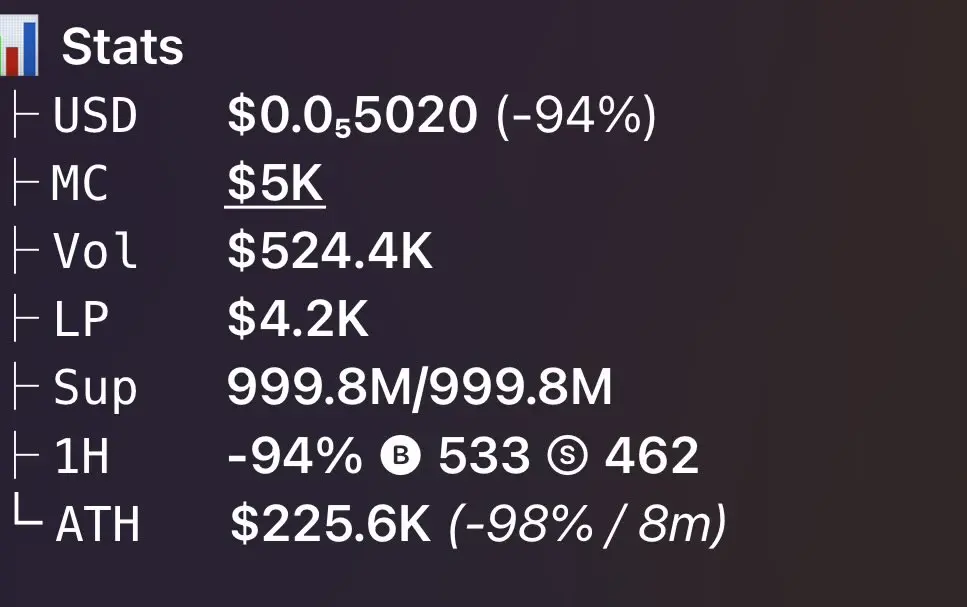Click the (-98% / 8m) ATH text
Screen dimensions: 967x607
point(588,525)
